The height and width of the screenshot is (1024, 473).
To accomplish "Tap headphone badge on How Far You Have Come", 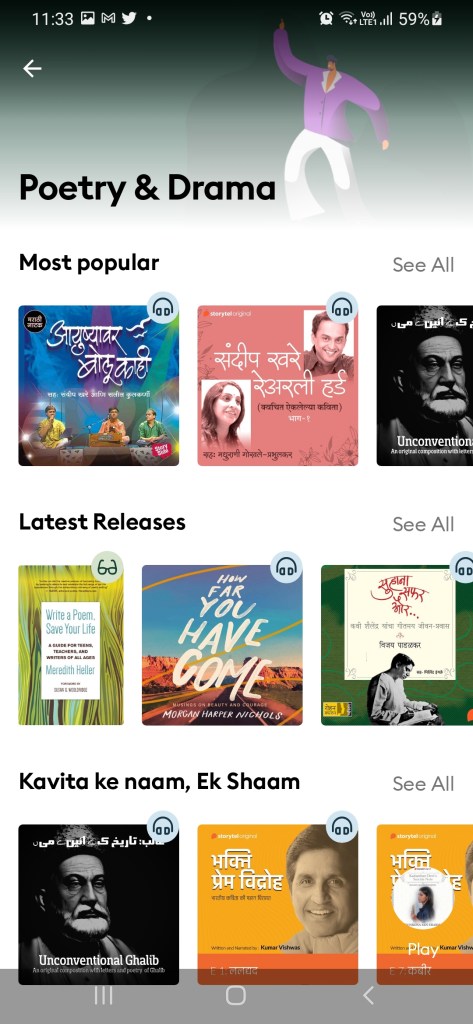I will (x=286, y=568).
